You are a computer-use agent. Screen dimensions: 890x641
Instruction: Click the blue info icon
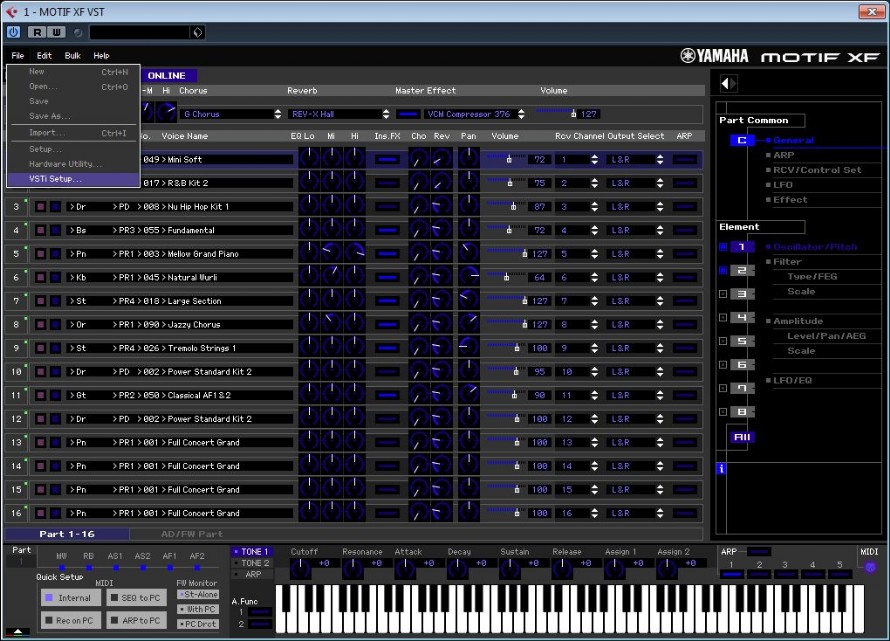(721, 468)
